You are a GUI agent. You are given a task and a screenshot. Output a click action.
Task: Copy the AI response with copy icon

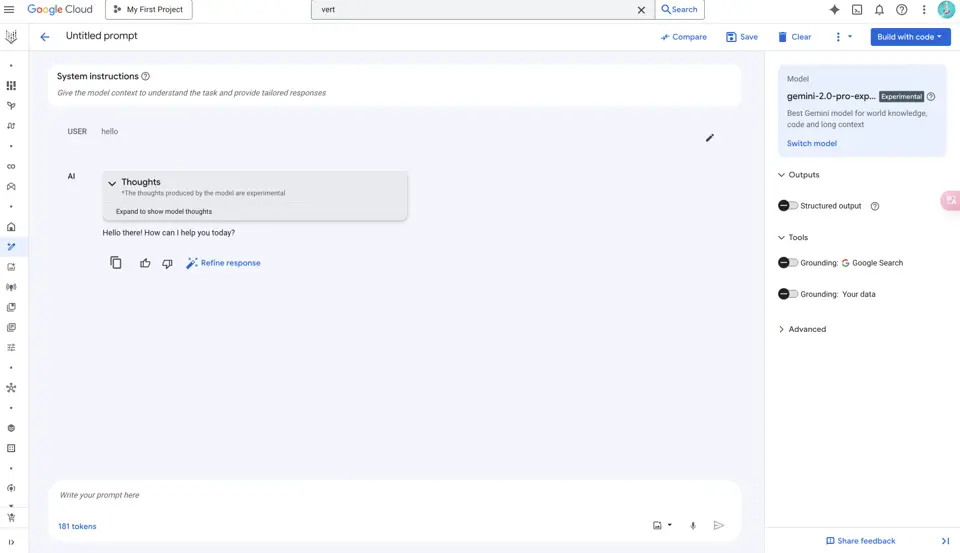116,263
